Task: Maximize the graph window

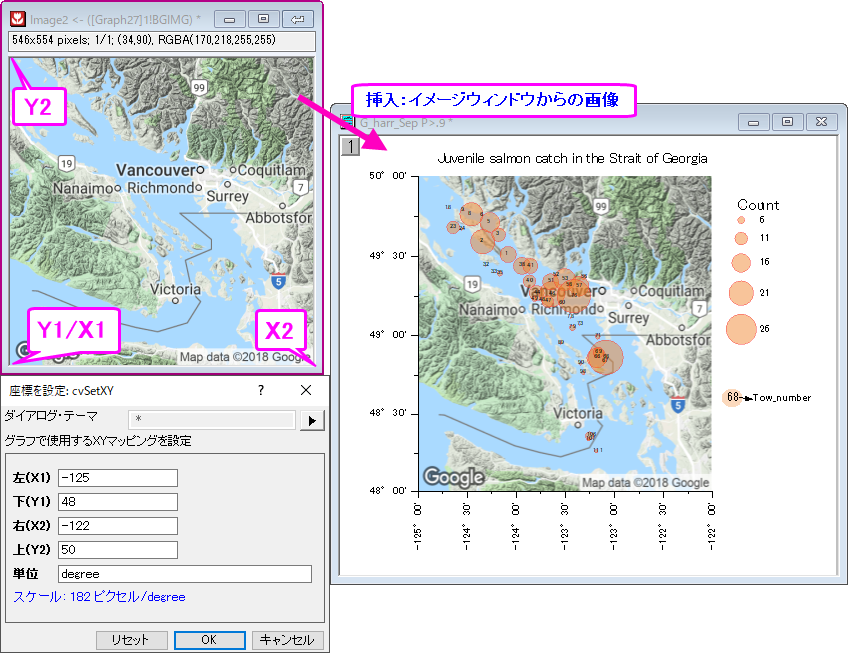Action: tap(787, 122)
